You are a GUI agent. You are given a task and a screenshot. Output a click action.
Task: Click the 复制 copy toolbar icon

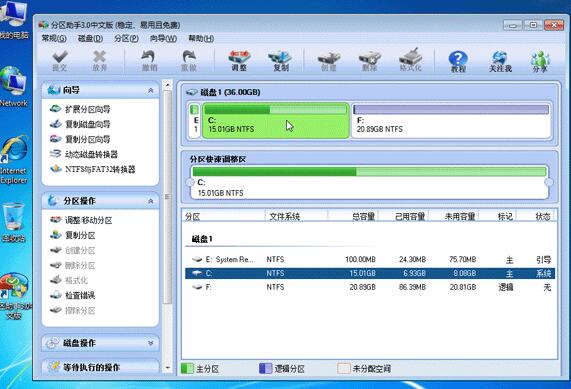coord(280,60)
